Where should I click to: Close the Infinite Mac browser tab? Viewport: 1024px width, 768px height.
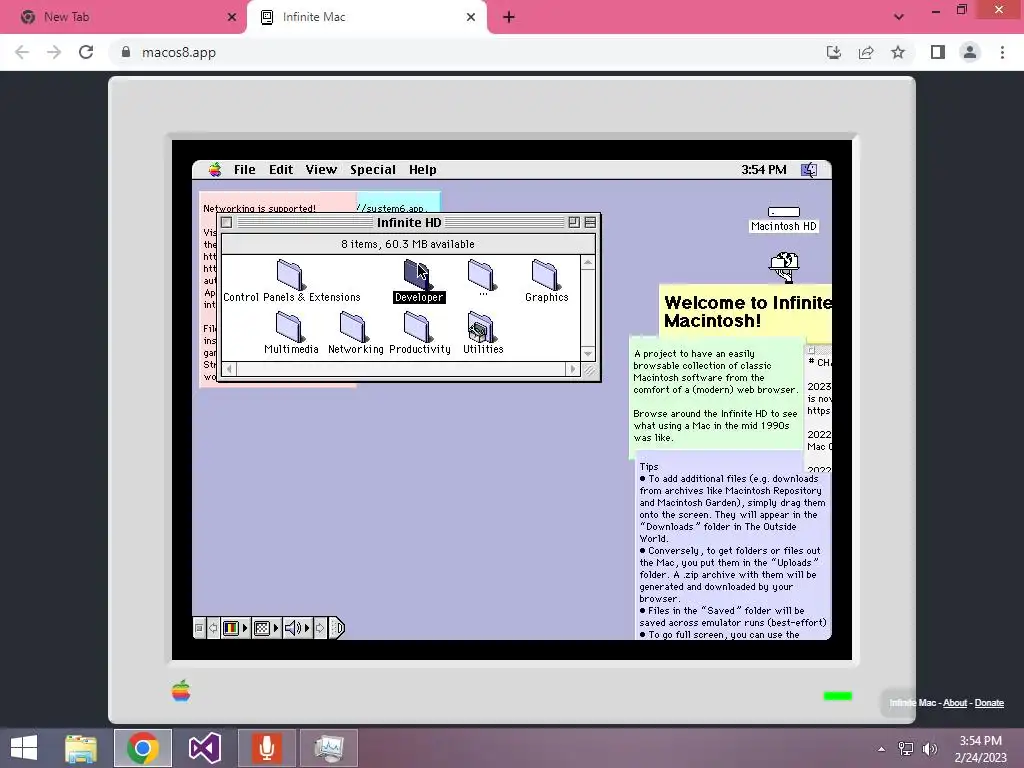coord(471,17)
